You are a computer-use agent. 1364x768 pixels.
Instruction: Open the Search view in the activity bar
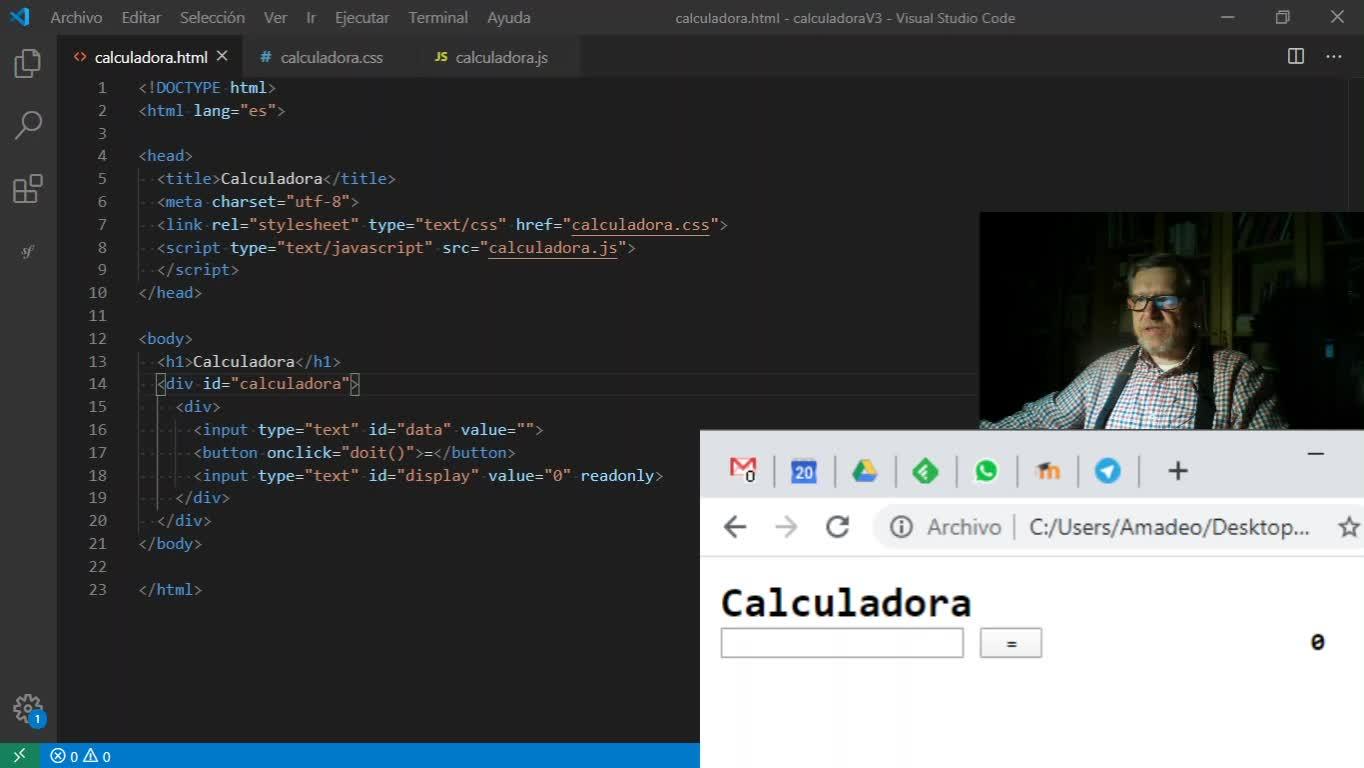[x=28, y=125]
